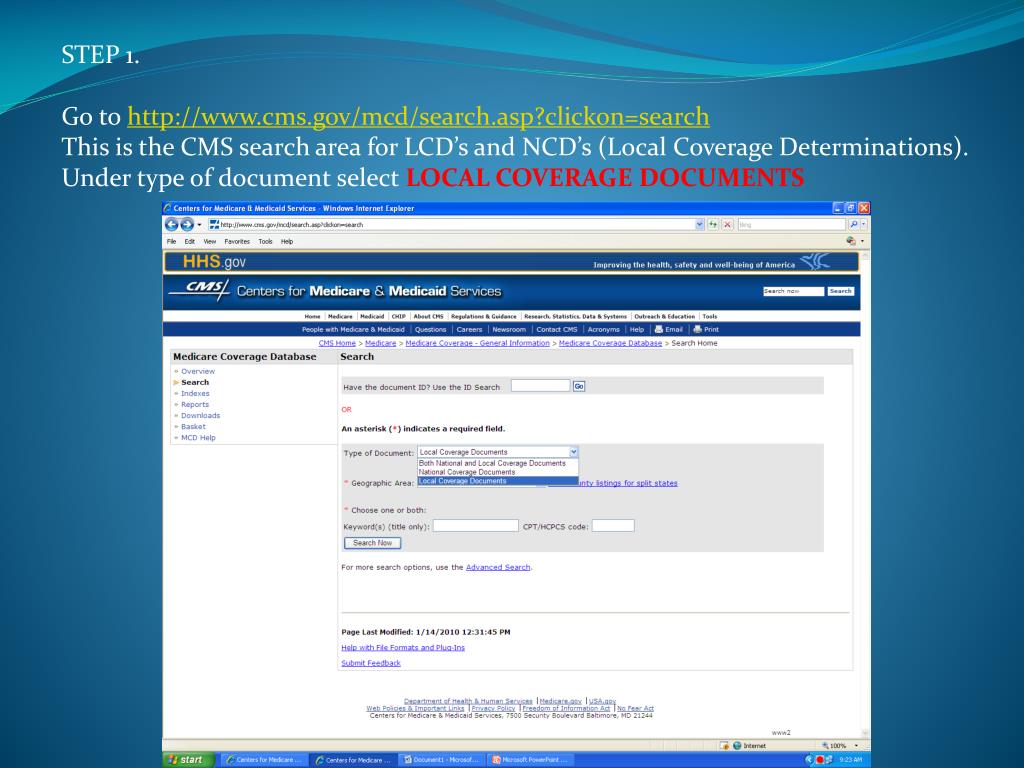The height and width of the screenshot is (768, 1024).
Task: Click the Go button for ID Search
Action: coord(579,387)
